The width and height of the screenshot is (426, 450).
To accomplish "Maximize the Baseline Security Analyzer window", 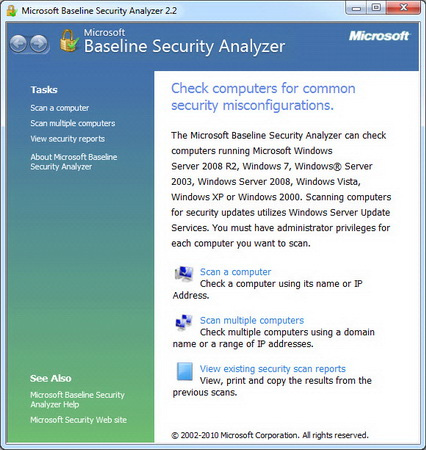I will [376, 8].
